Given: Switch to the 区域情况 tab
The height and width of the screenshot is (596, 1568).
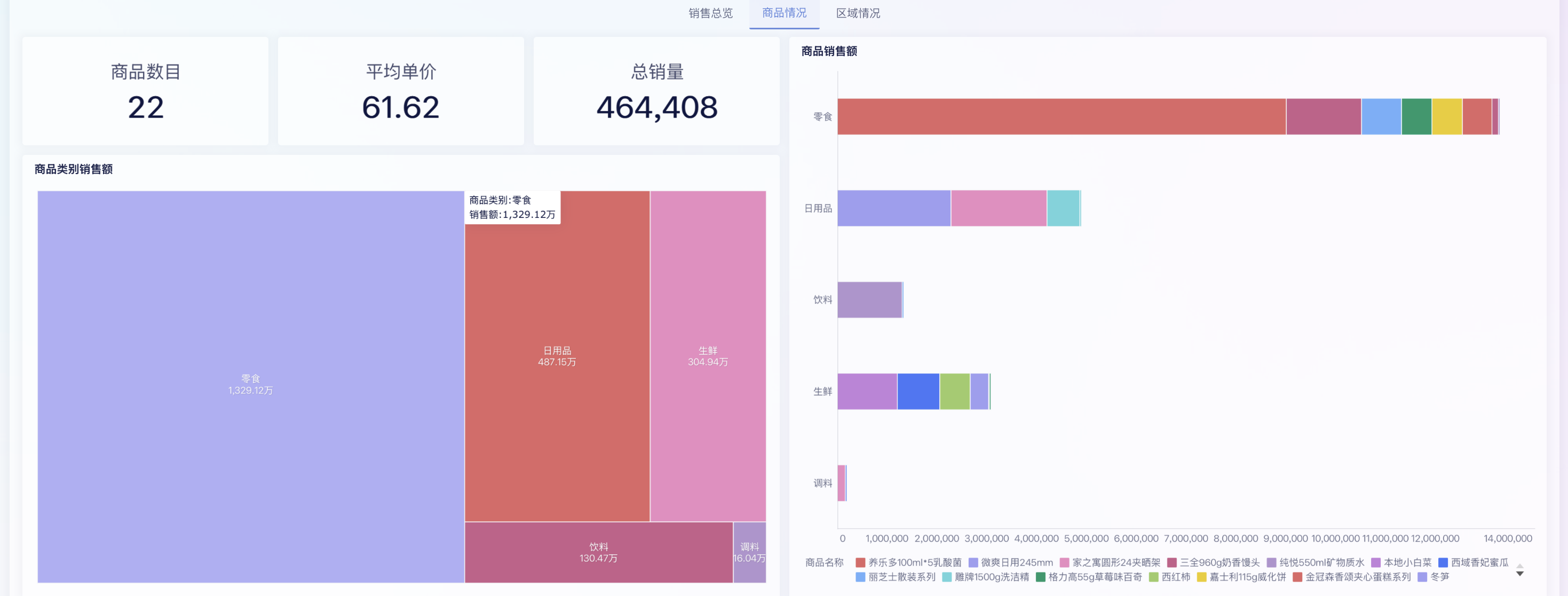Looking at the screenshot, I should (x=858, y=13).
